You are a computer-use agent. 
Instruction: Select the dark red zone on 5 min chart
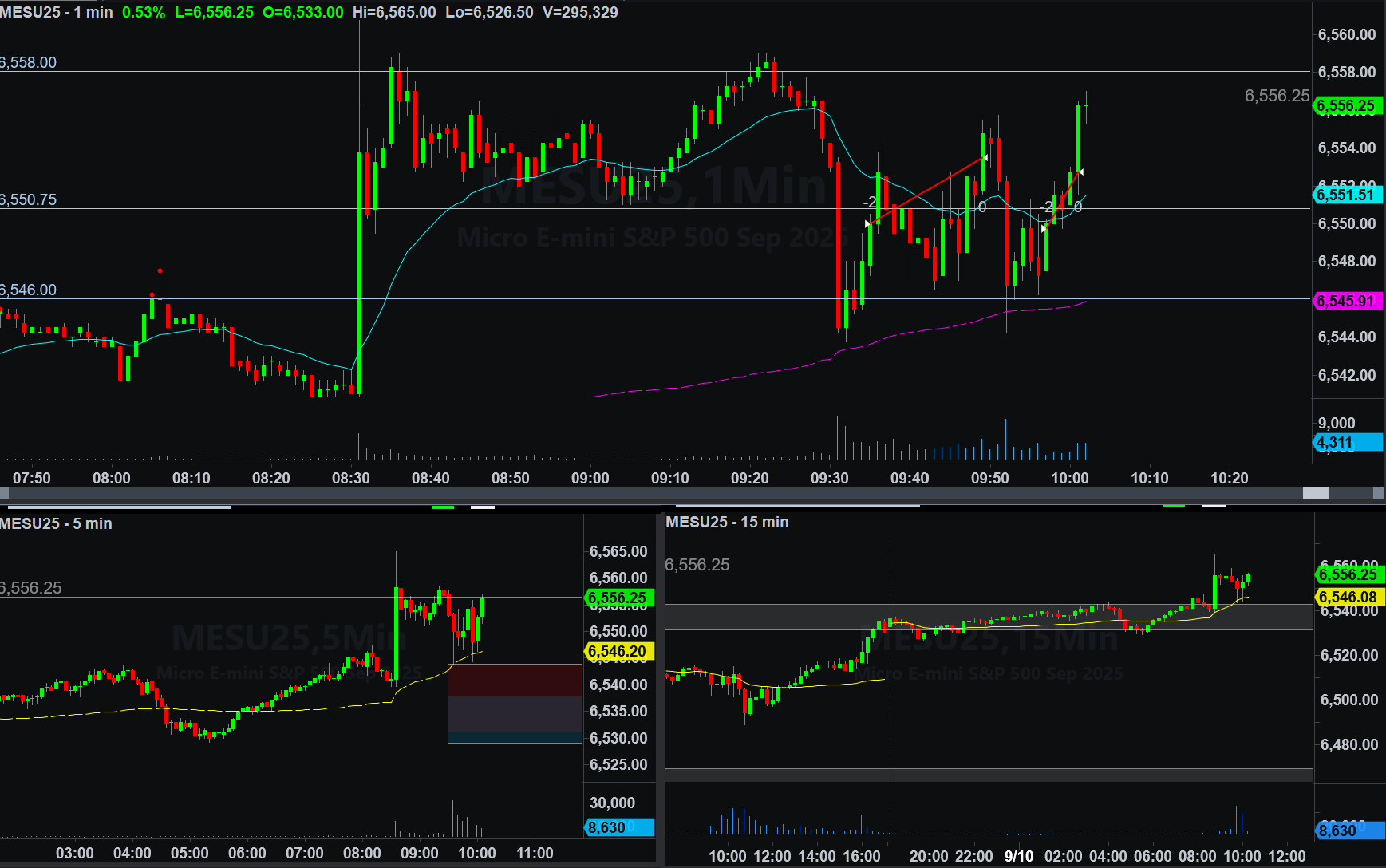tap(515, 680)
